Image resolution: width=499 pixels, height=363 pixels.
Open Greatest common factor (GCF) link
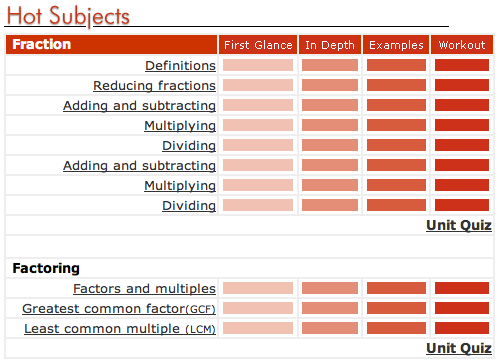(x=119, y=309)
